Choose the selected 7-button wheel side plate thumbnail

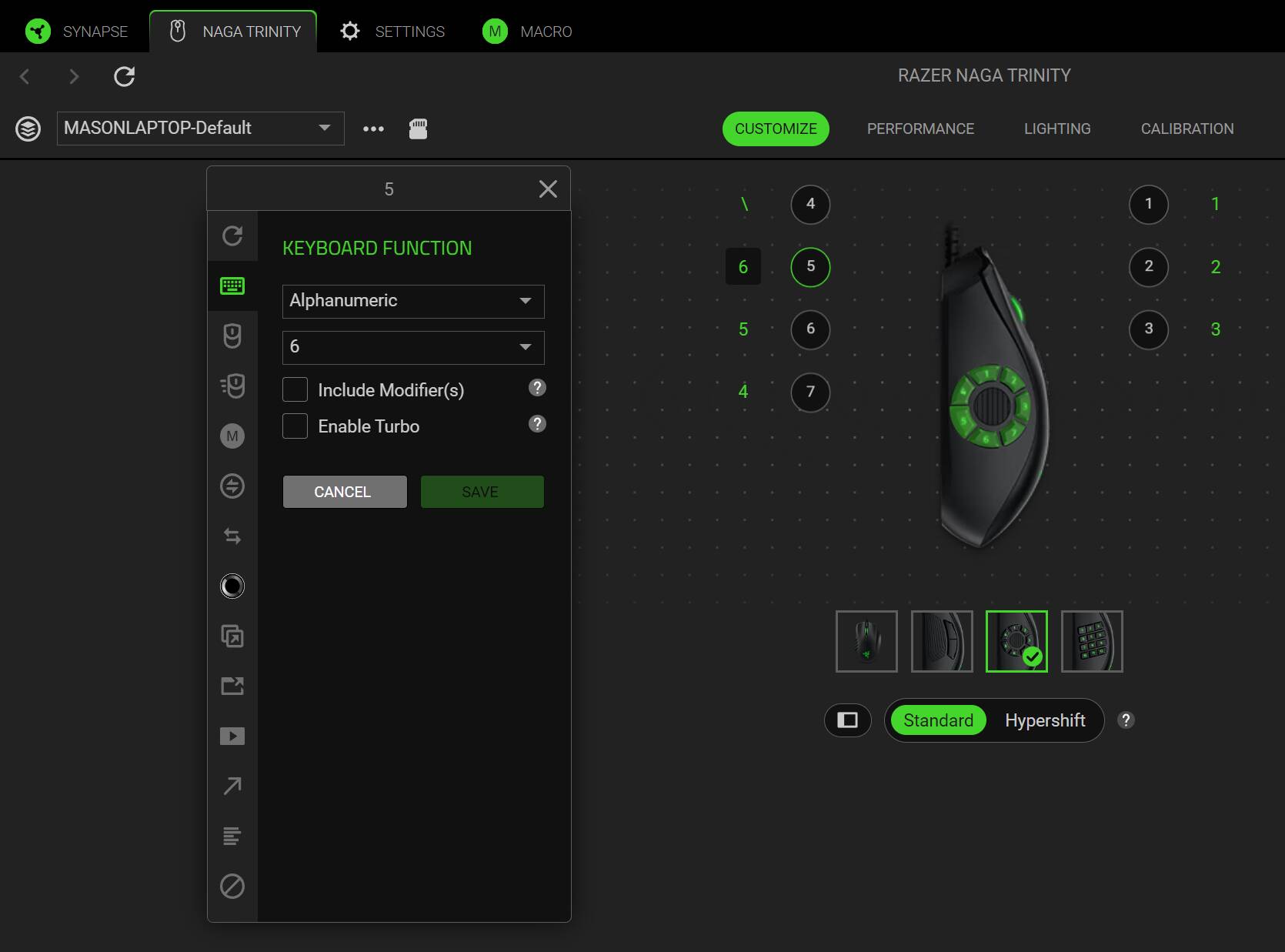pos(1016,641)
